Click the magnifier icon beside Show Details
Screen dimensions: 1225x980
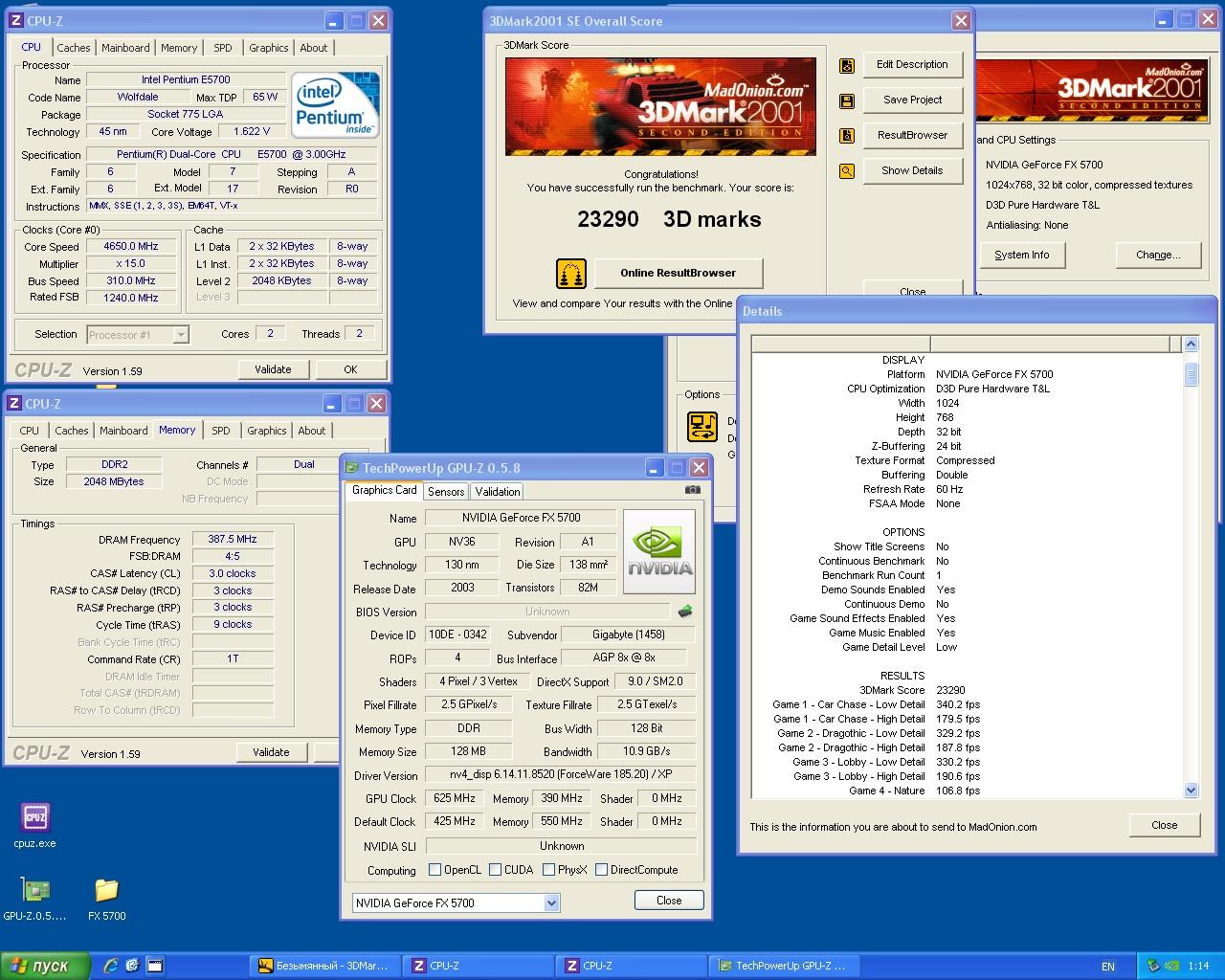click(x=847, y=171)
